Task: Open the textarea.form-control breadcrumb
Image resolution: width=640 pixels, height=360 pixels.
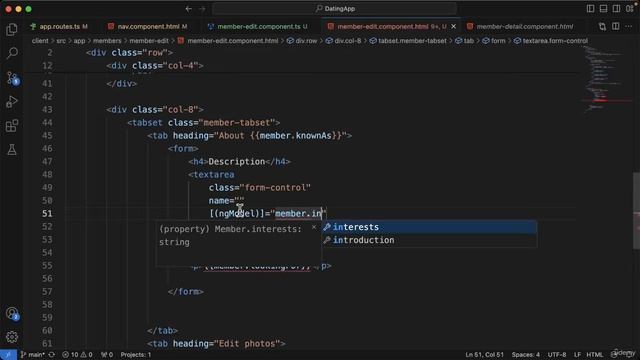Action: coord(551,41)
